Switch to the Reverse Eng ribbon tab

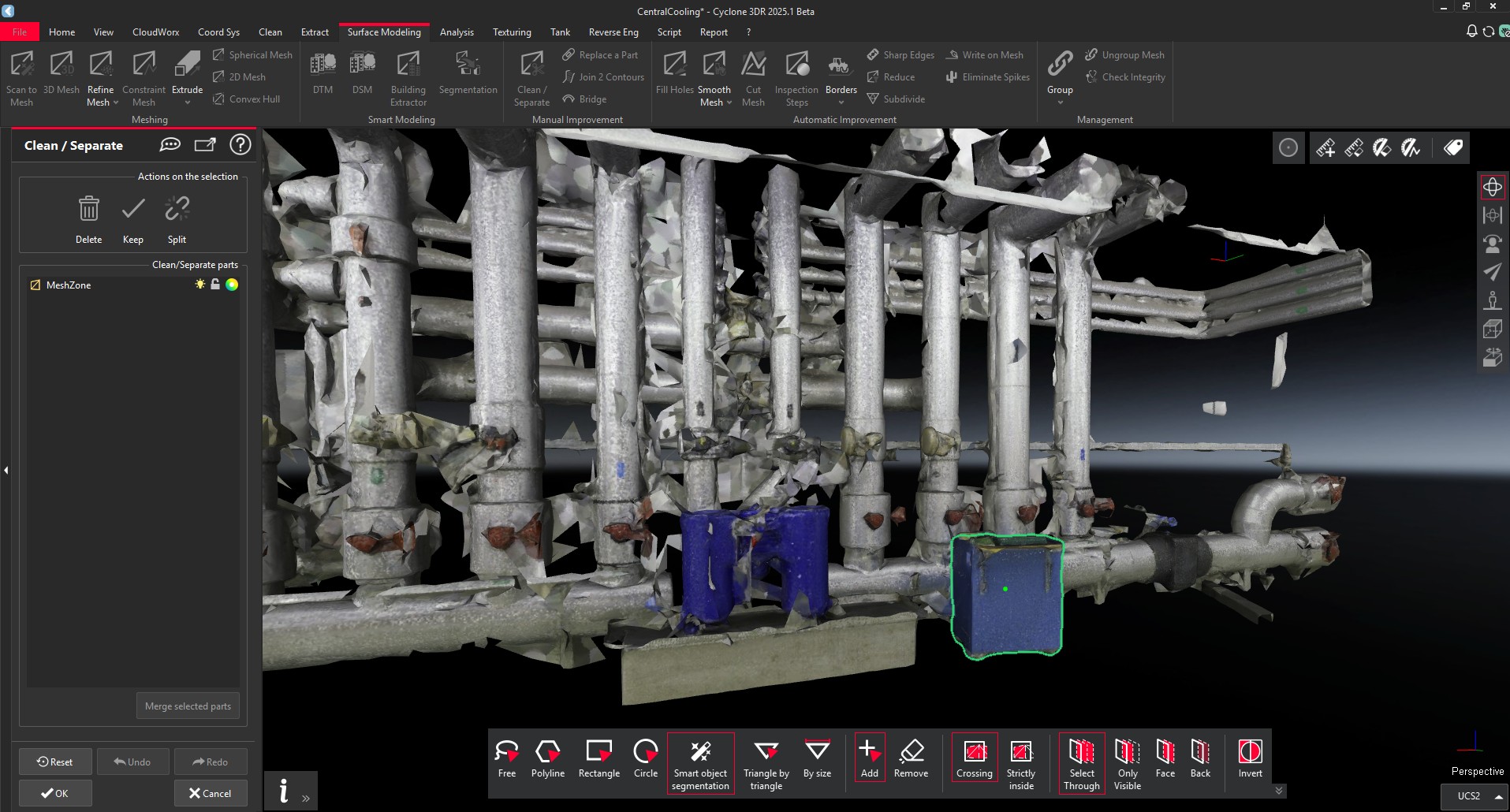[x=613, y=32]
